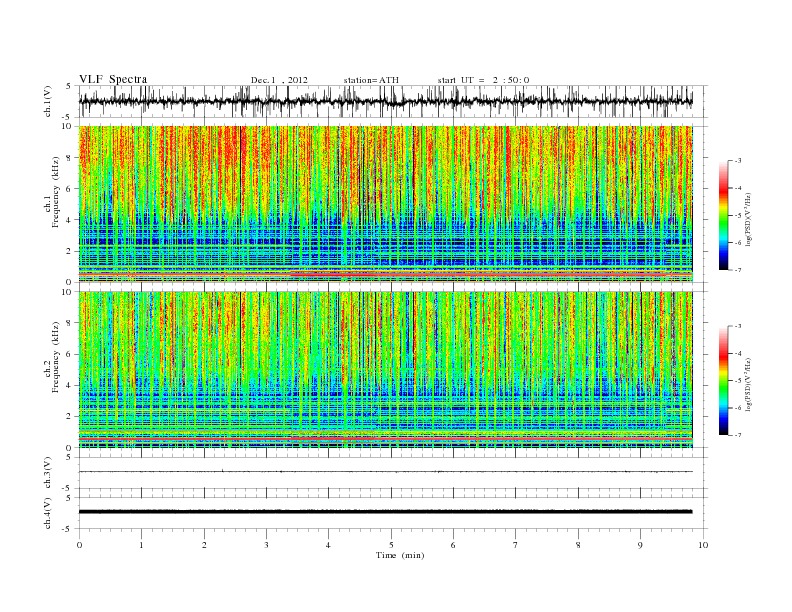Click inside the ch.2 spectrogram panel
792x612 pixels.
[385, 370]
